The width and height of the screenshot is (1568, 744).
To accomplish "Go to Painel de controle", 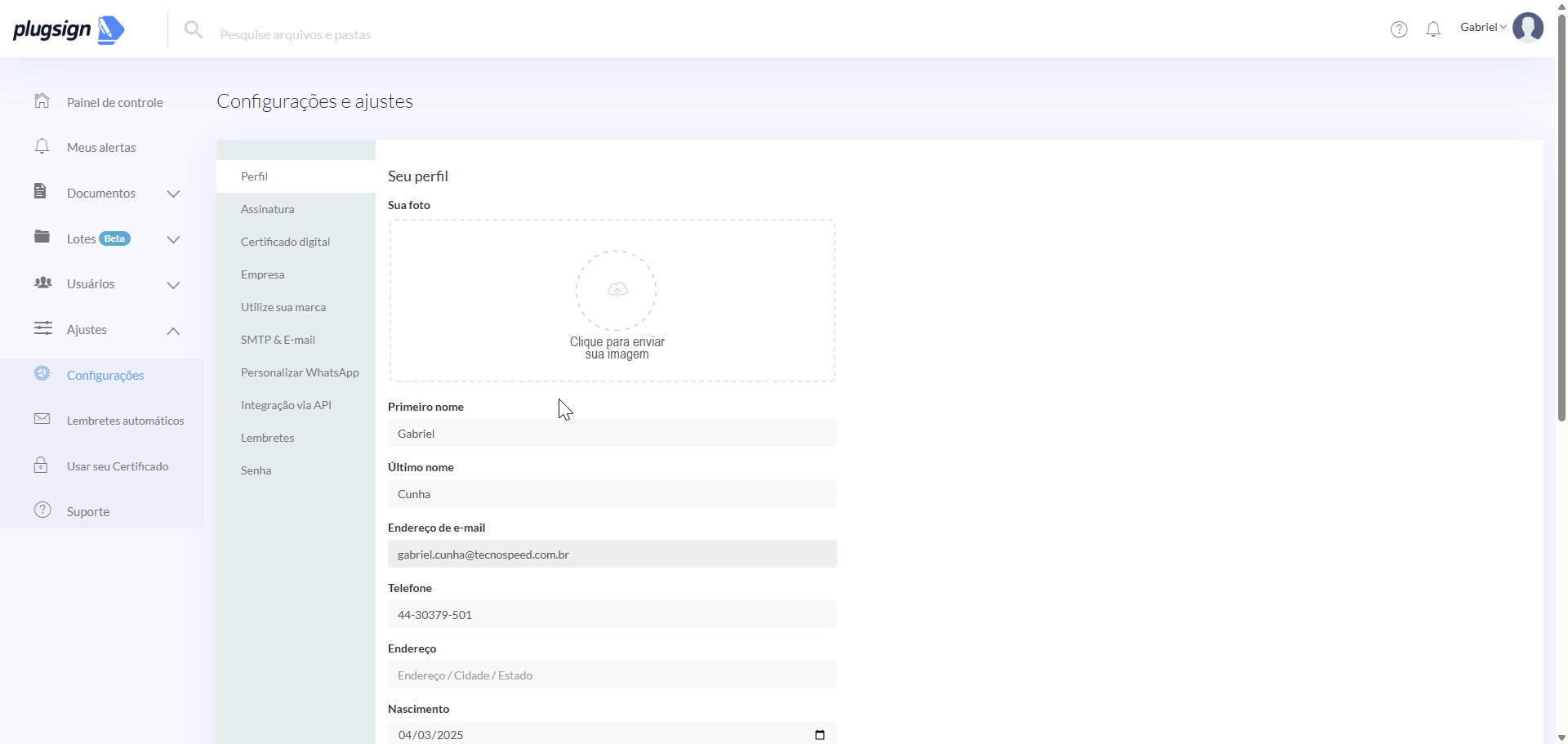I will click(x=115, y=102).
